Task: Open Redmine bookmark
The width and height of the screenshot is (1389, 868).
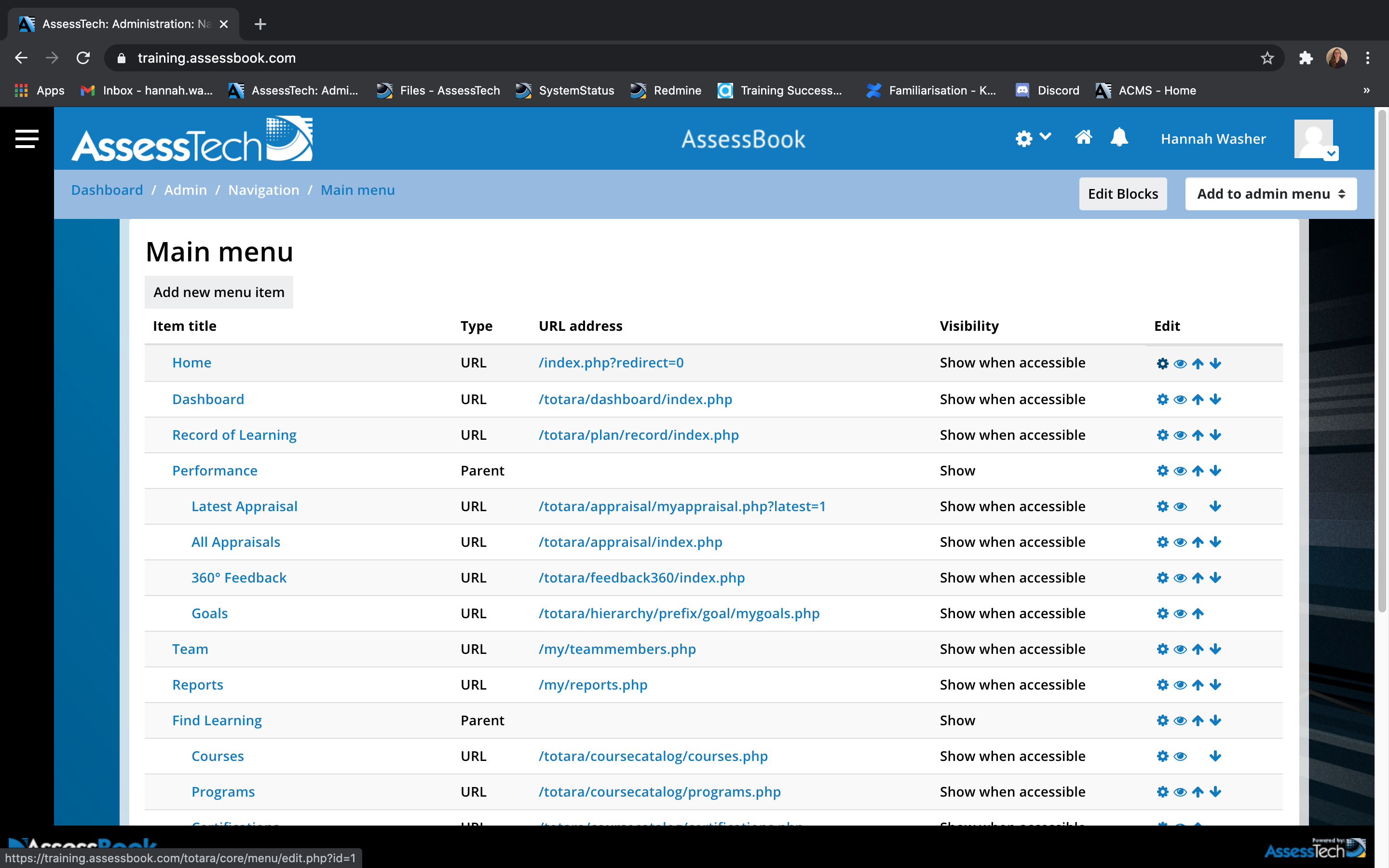Action: coord(667,90)
